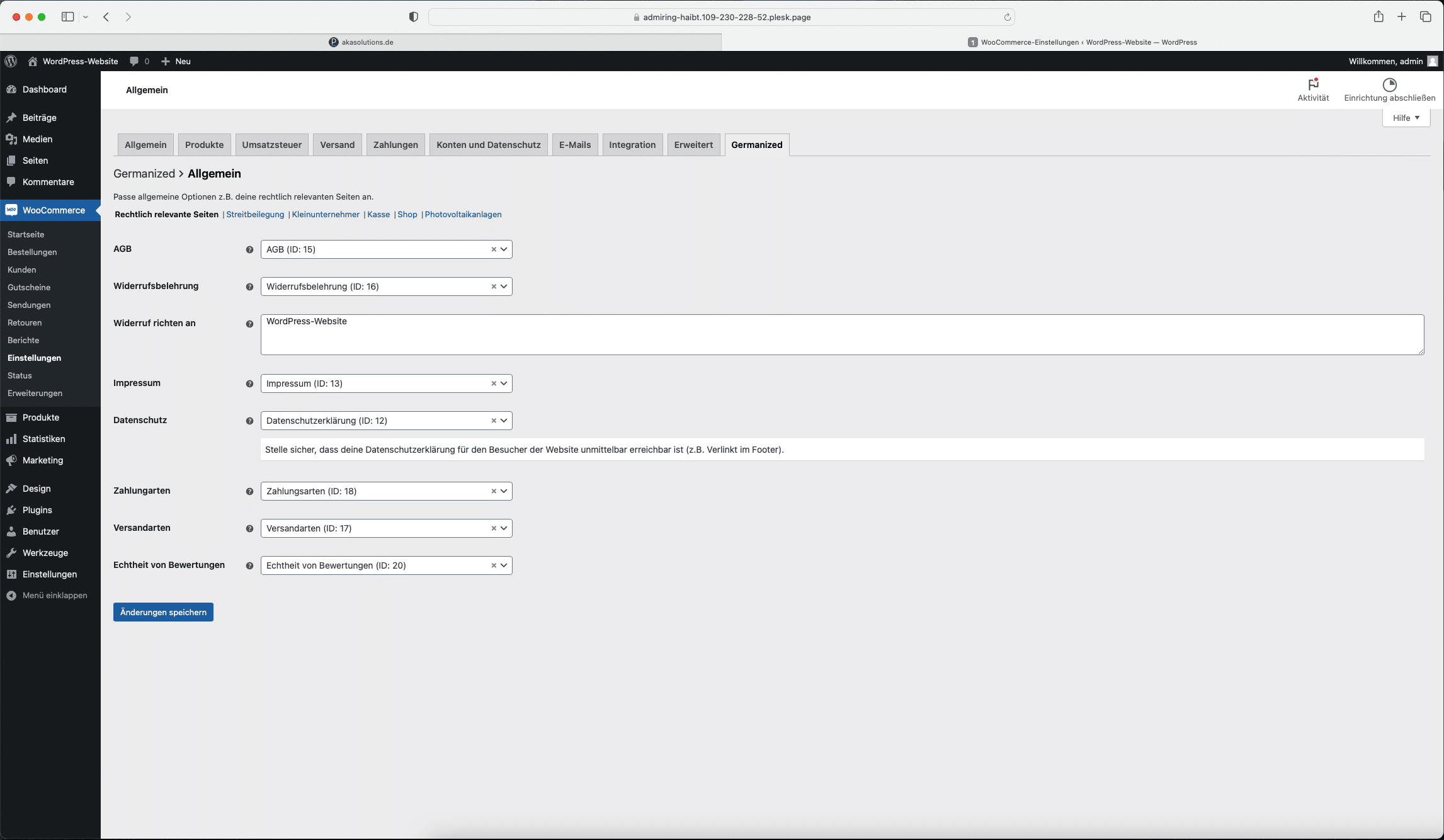Viewport: 1444px width, 840px height.
Task: Switch to the Versand settings tab
Action: click(338, 145)
